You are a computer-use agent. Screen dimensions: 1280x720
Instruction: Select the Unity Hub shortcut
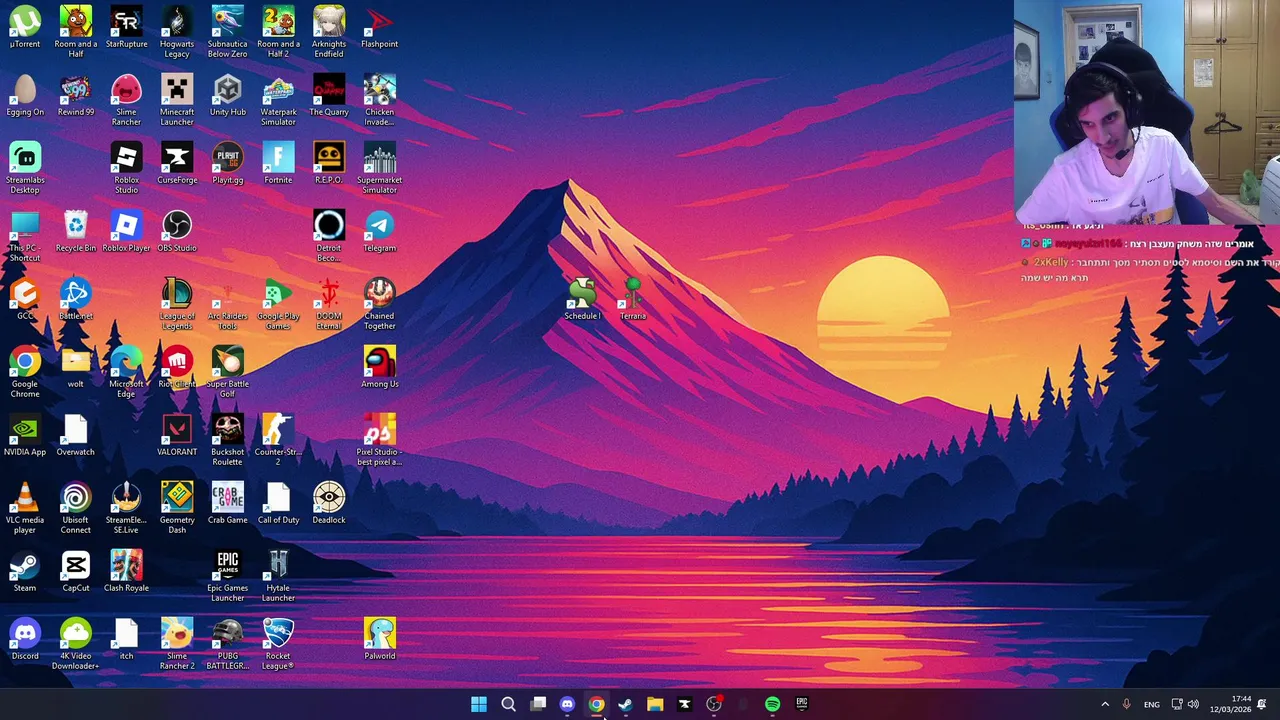(x=227, y=95)
